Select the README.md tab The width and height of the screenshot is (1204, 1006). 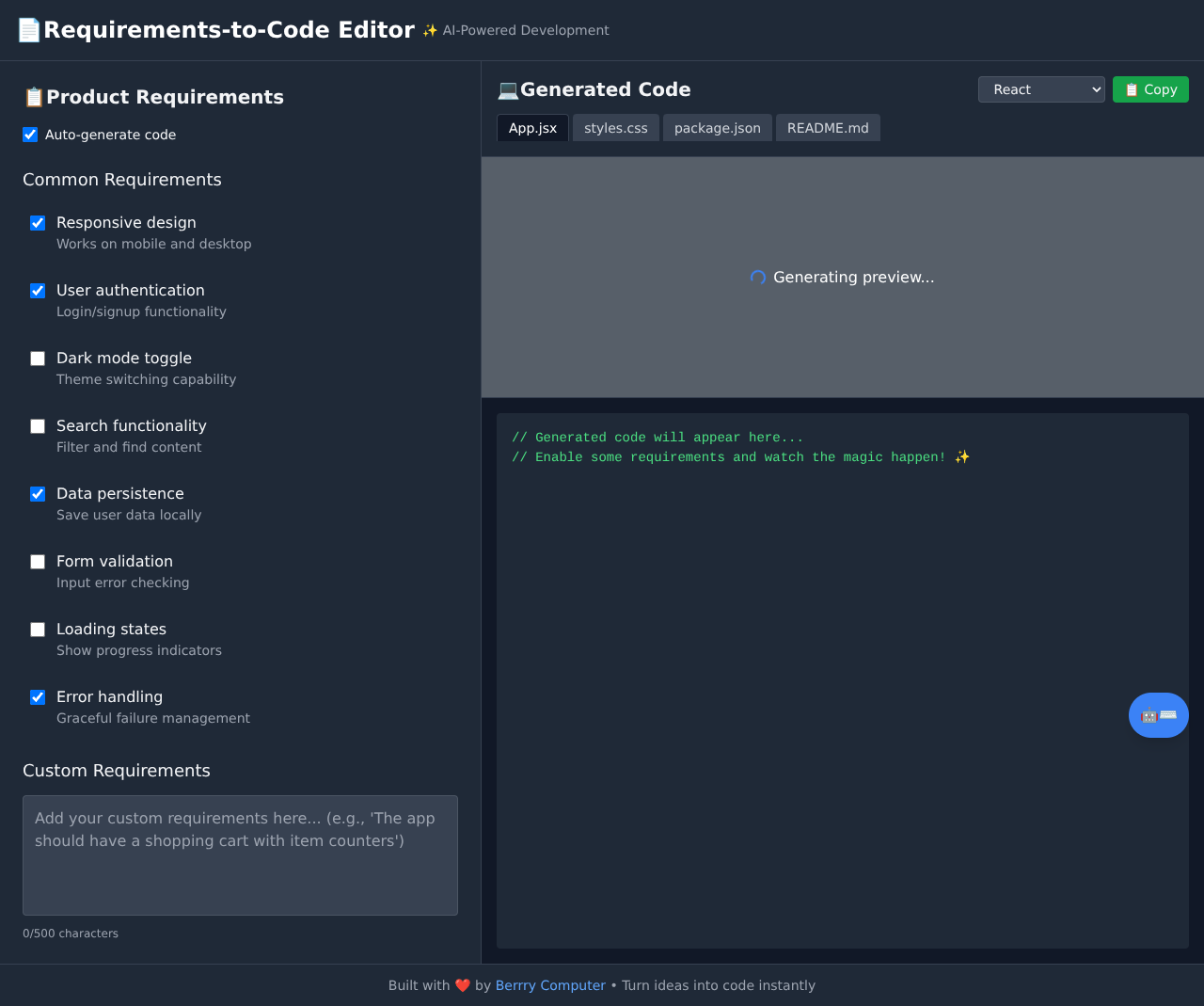coord(828,128)
